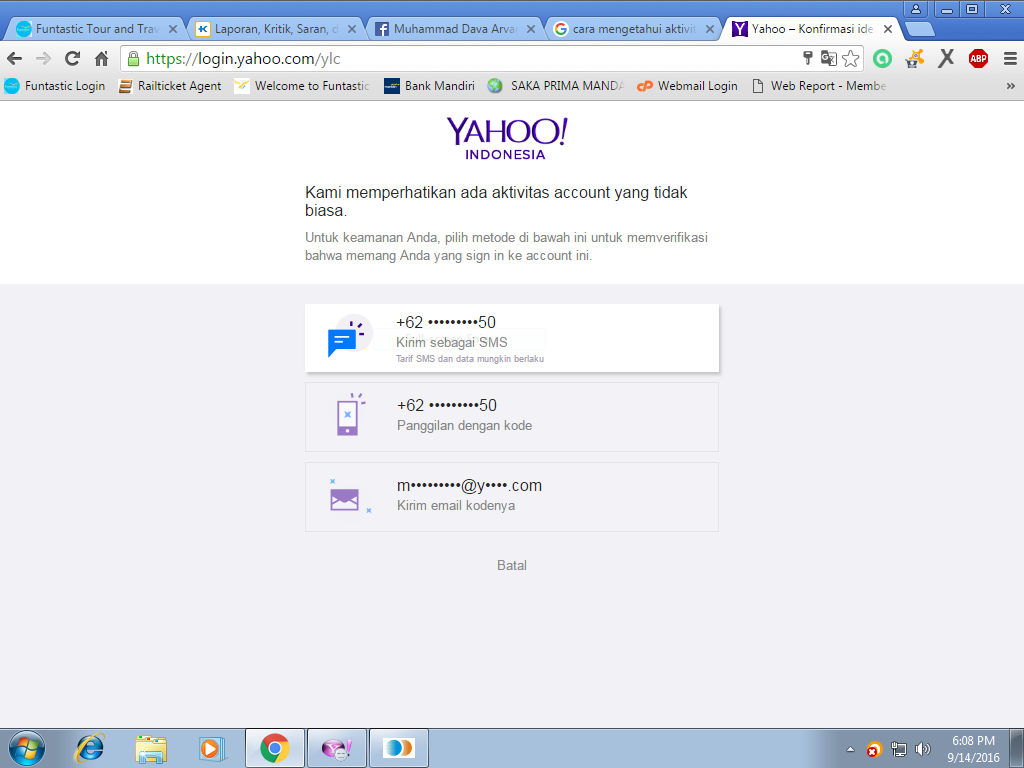This screenshot has width=1024, height=768.
Task: Close the Google search tab
Action: coord(710,29)
